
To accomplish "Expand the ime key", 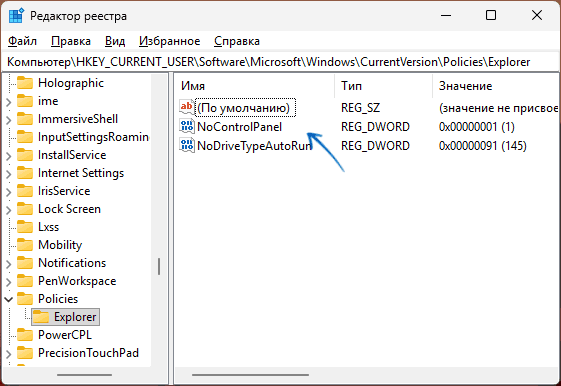I will 9,102.
